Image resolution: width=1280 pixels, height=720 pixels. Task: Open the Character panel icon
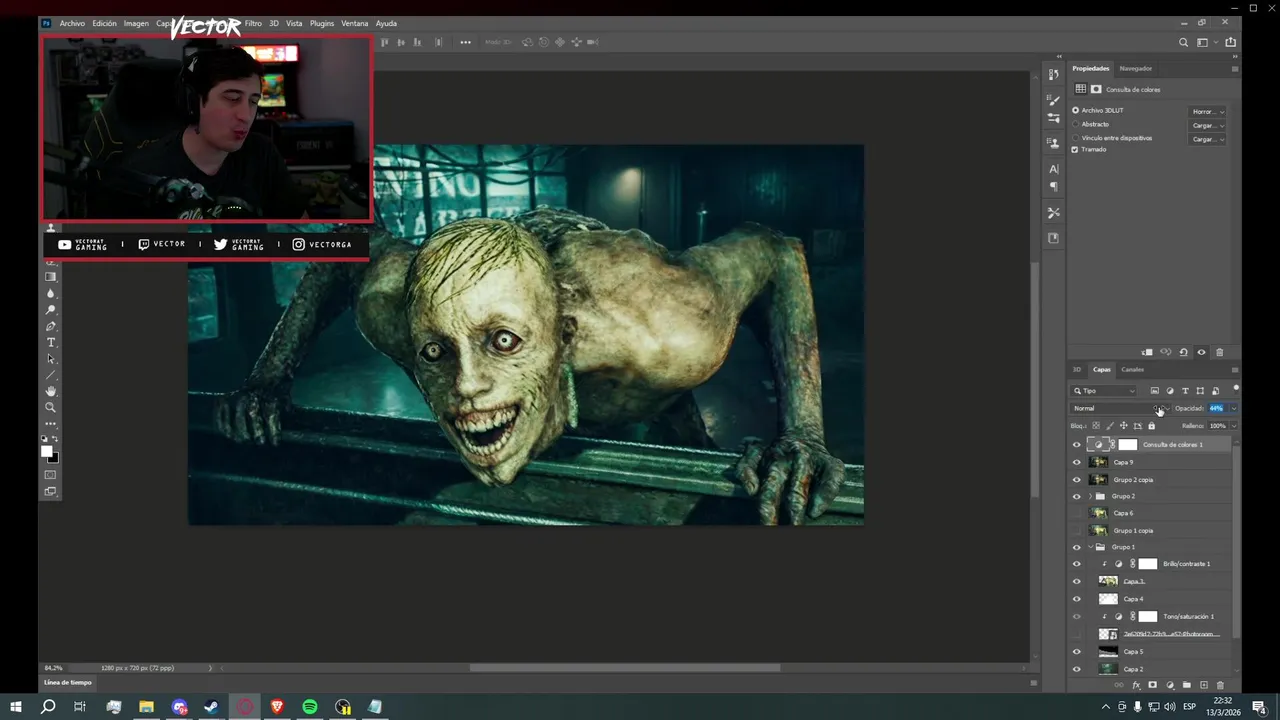(1053, 169)
